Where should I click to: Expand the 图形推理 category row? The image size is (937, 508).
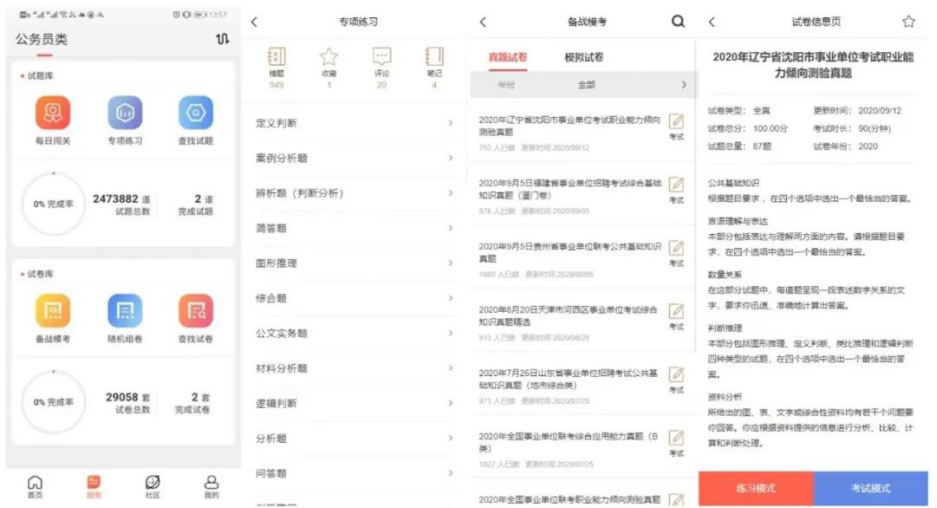click(354, 264)
